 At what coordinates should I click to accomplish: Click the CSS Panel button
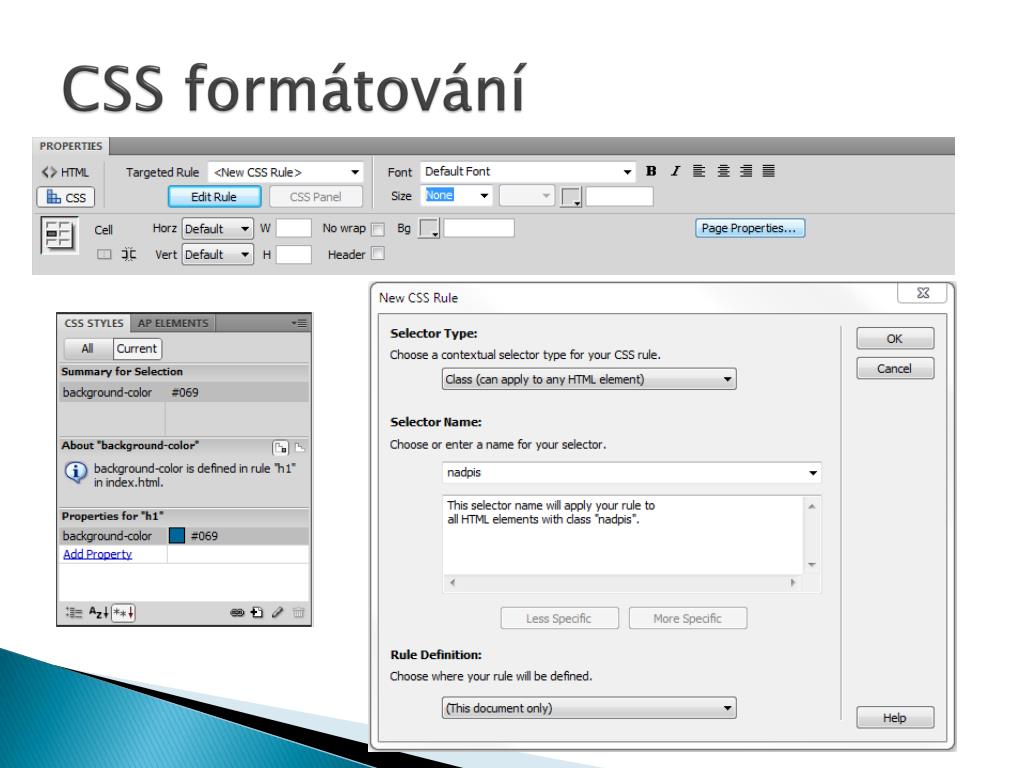pyautogui.click(x=315, y=197)
